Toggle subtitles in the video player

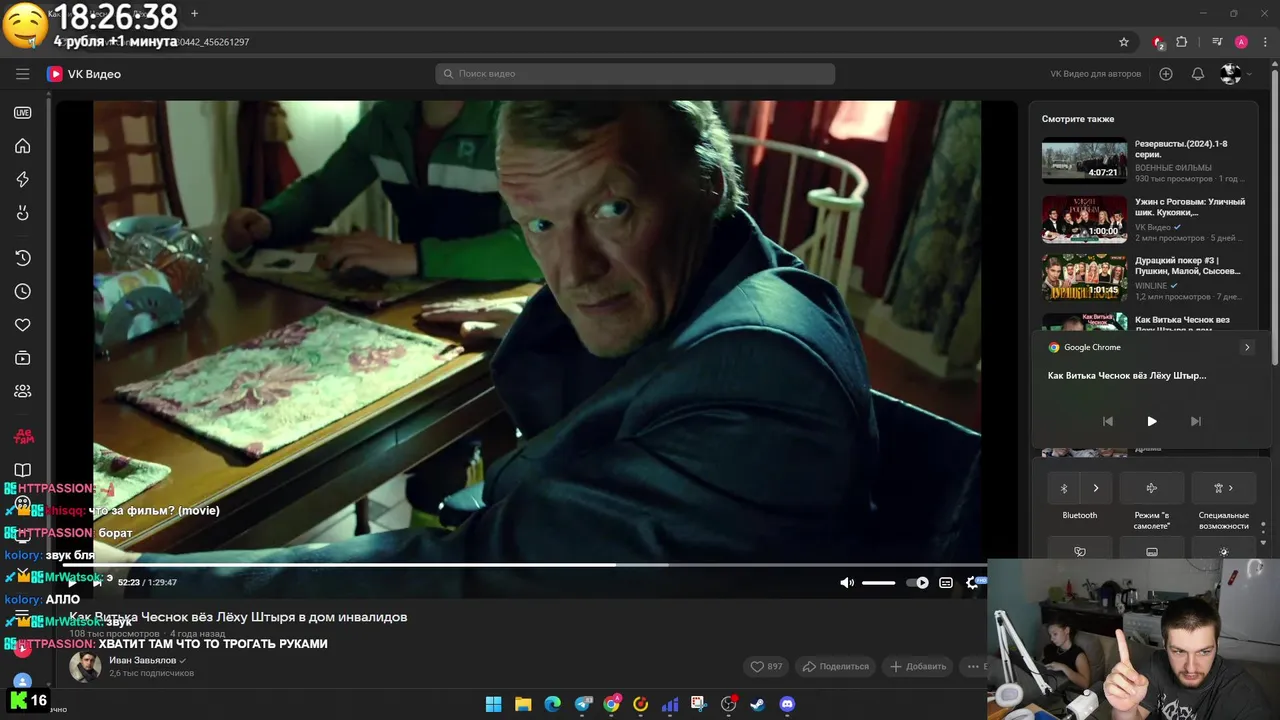[946, 582]
